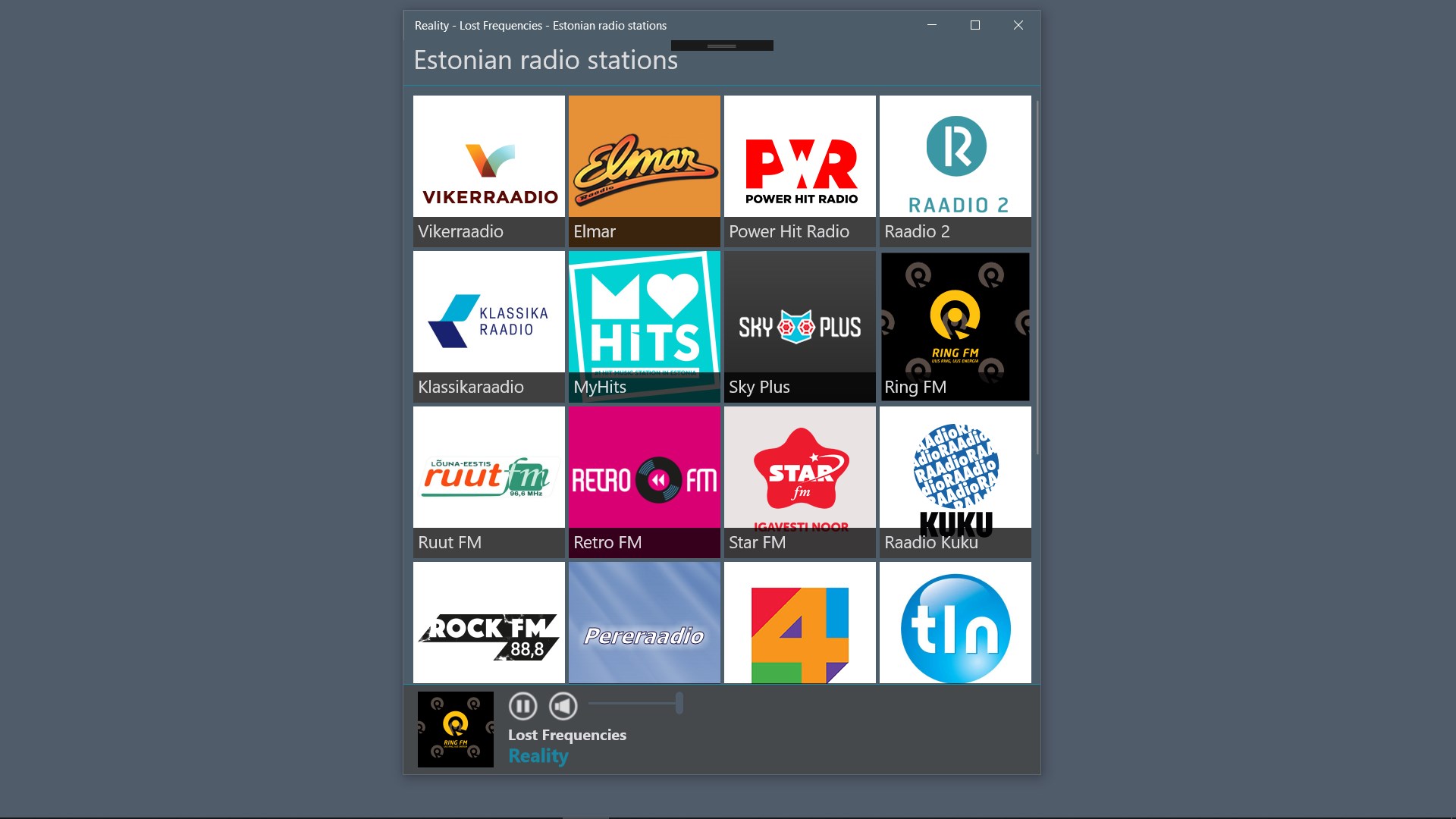1456x819 pixels.
Task: Mute the audio output
Action: pyautogui.click(x=563, y=705)
